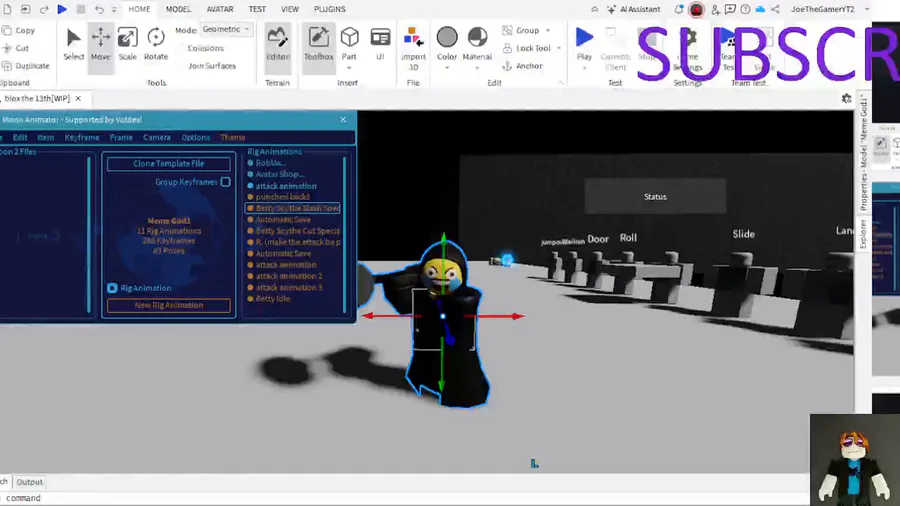Insert a new Part
900x506 pixels.
pyautogui.click(x=349, y=42)
